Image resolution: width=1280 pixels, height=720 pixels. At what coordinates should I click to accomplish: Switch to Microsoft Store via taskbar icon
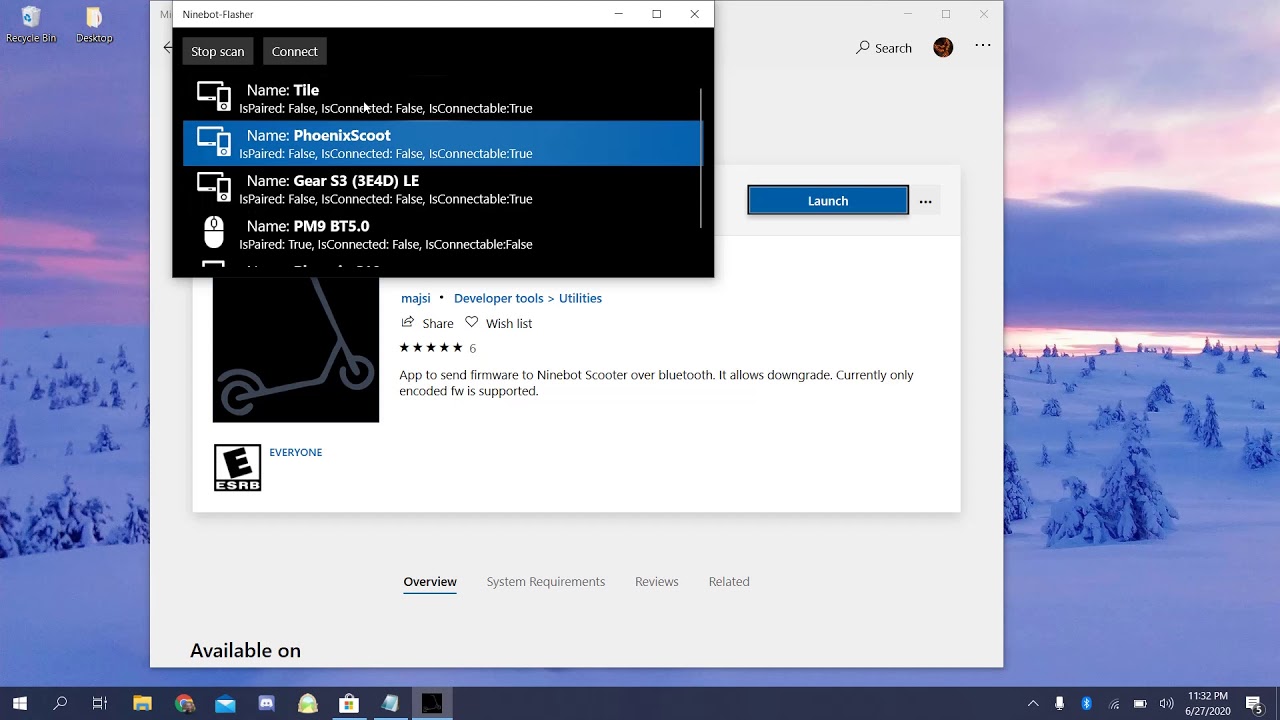349,704
